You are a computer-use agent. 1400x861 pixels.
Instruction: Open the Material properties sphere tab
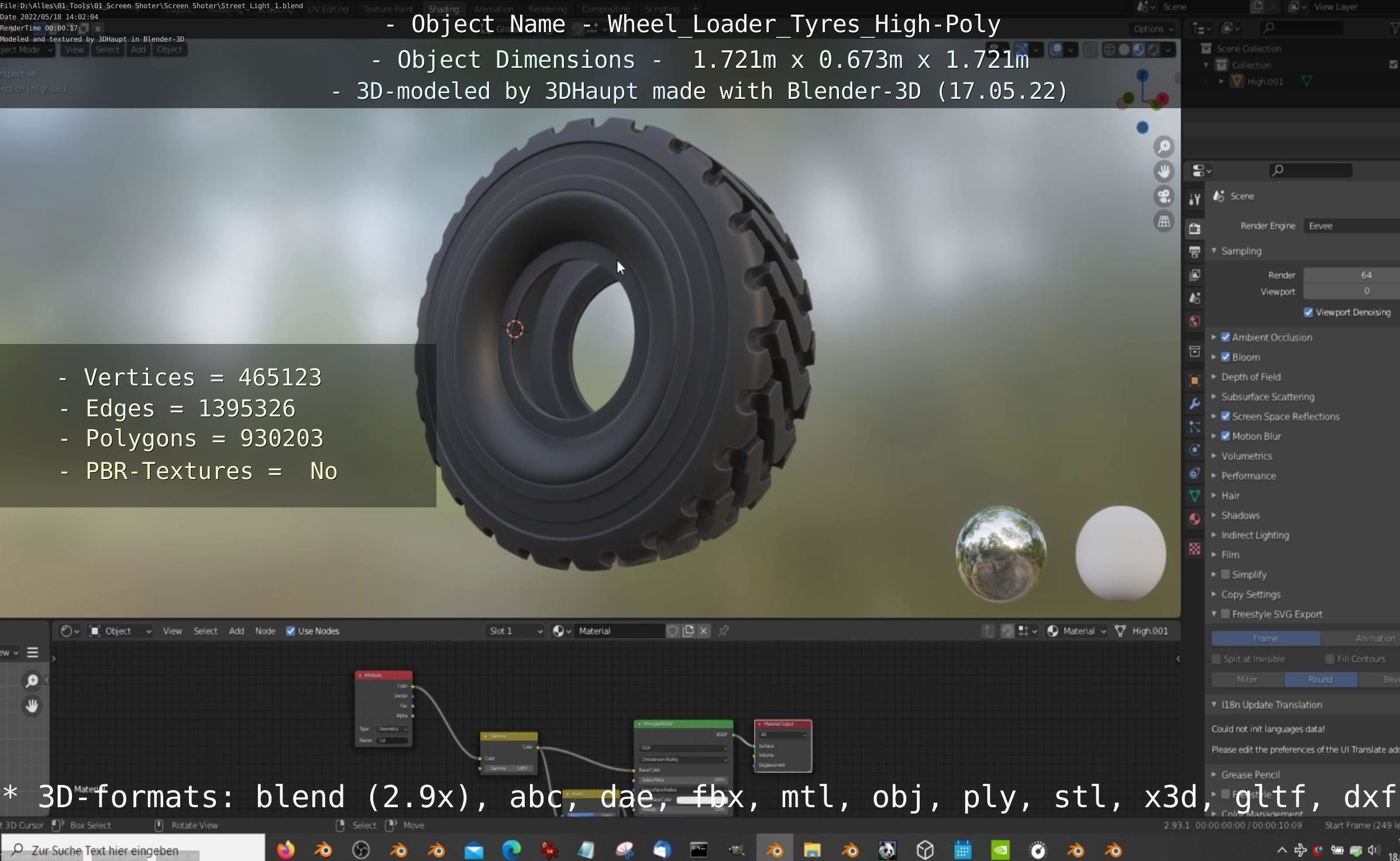pyautogui.click(x=1195, y=519)
